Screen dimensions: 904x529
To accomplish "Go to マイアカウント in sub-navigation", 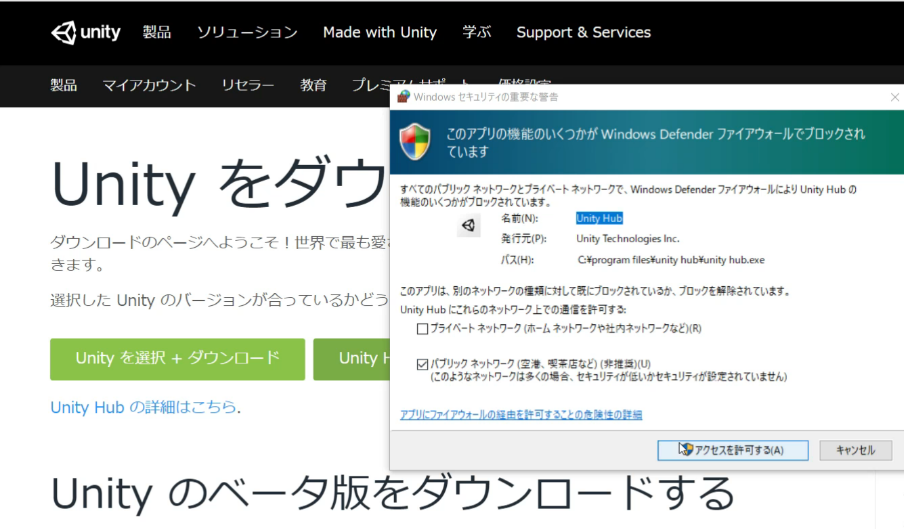I will [x=149, y=85].
